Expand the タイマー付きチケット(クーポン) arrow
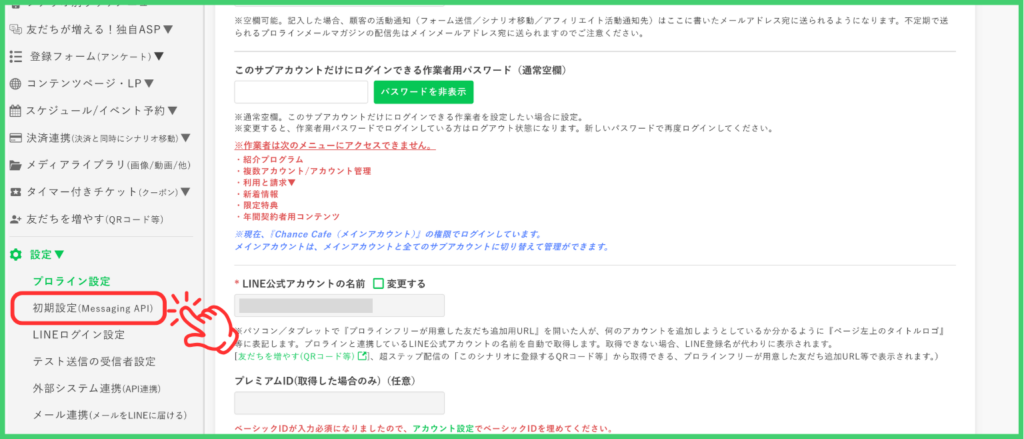The image size is (1024, 439). pyautogui.click(x=185, y=192)
